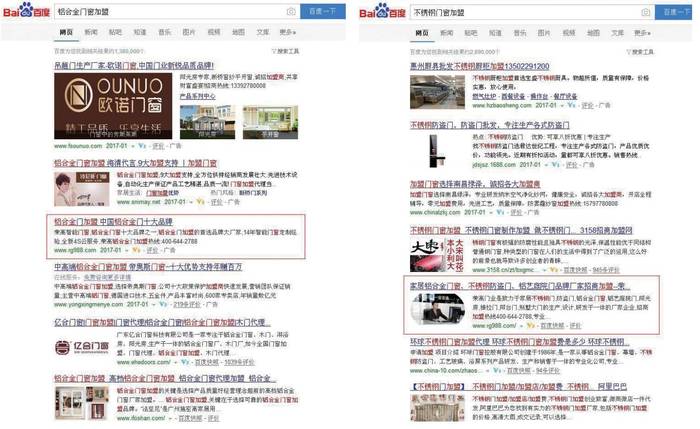Select the 图片 tab on the left page
This screenshot has height=429, width=700.
coord(189,32)
